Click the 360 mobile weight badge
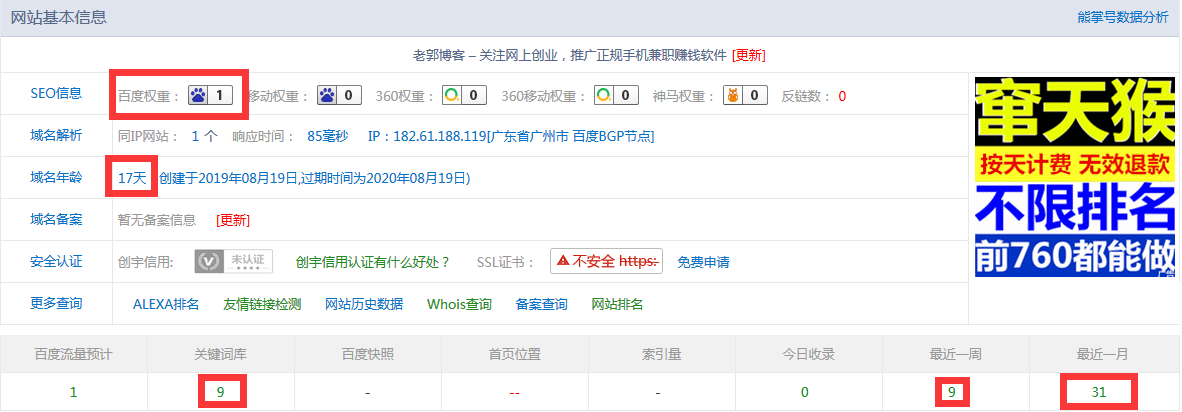This screenshot has height=412, width=1182. pos(616,96)
